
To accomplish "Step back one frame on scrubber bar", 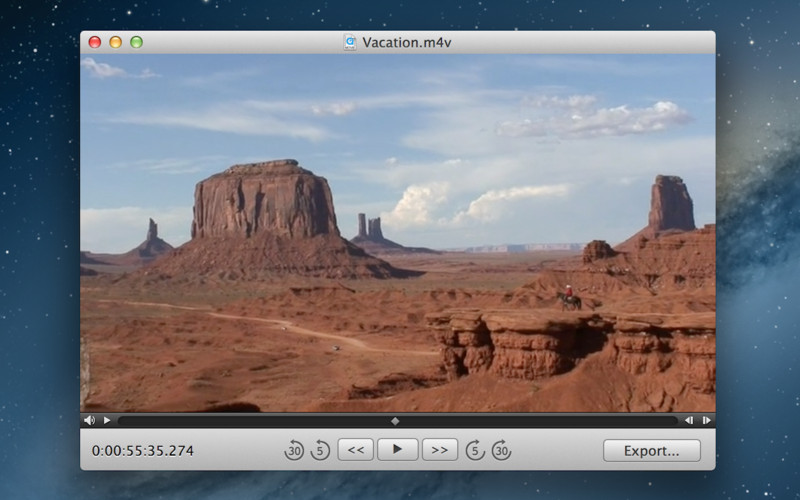I will 689,420.
